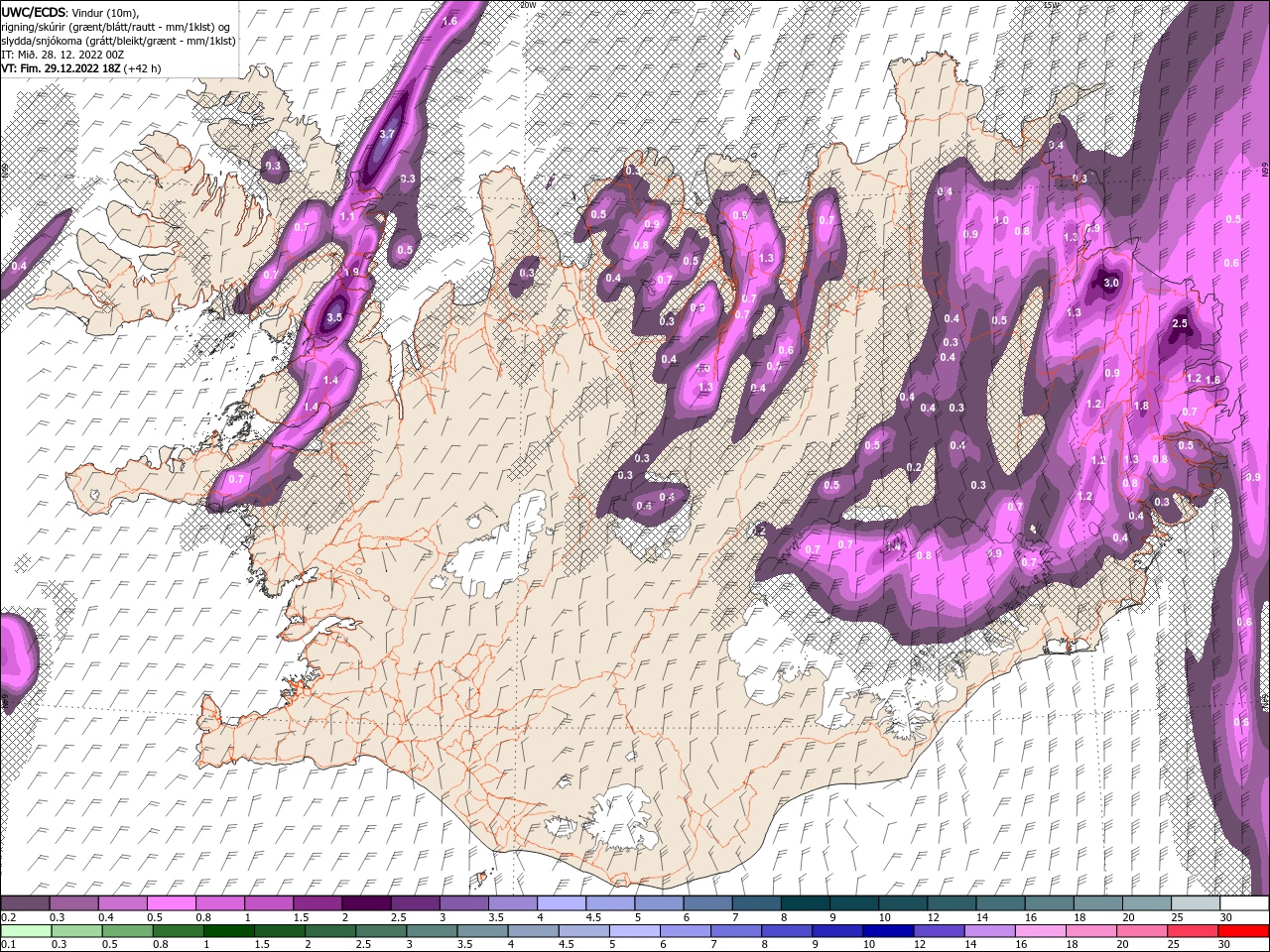This screenshot has width=1270, height=952.
Task: Select the bright red rain swatch above 30
Action: point(1245,931)
